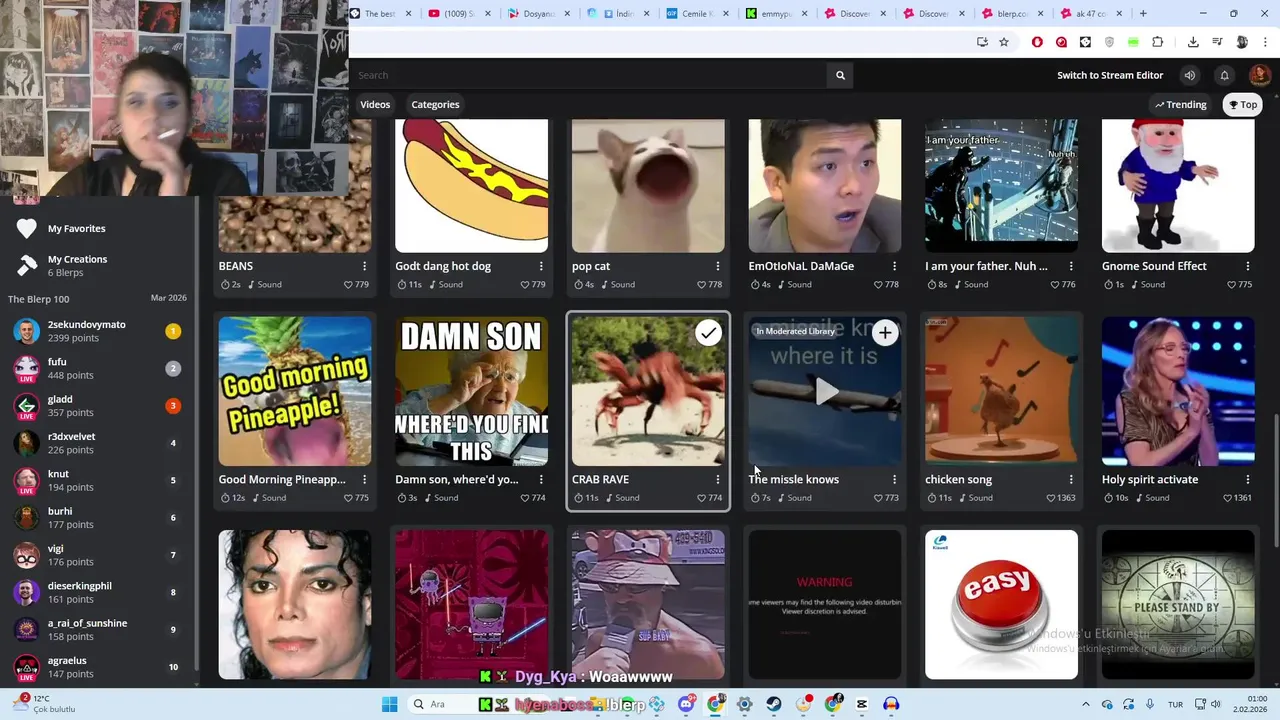Click The Blerp 100 heading
Screen dimensions: 1280x720
click(x=39, y=299)
